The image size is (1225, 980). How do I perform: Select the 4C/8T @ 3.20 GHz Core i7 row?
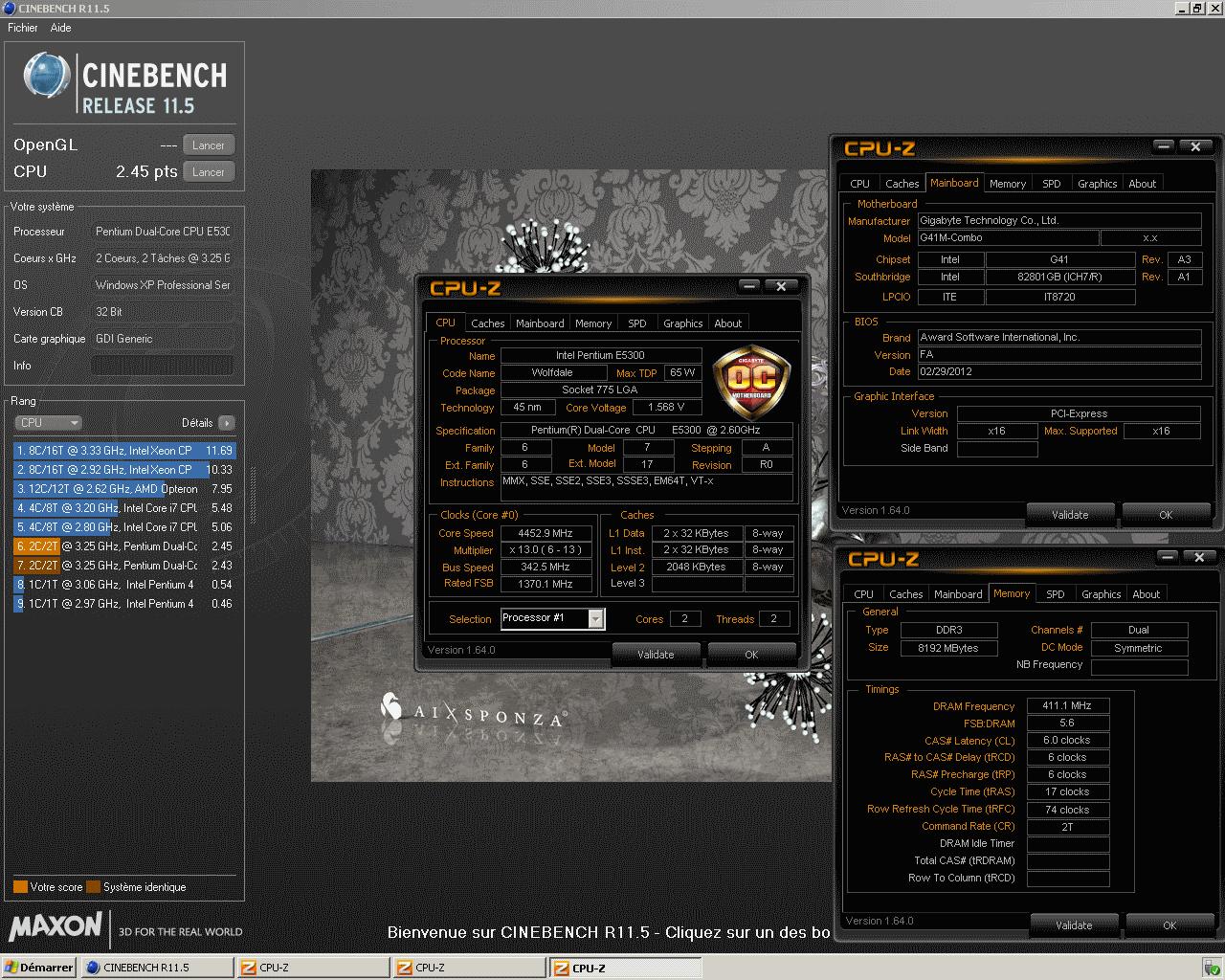tap(124, 507)
